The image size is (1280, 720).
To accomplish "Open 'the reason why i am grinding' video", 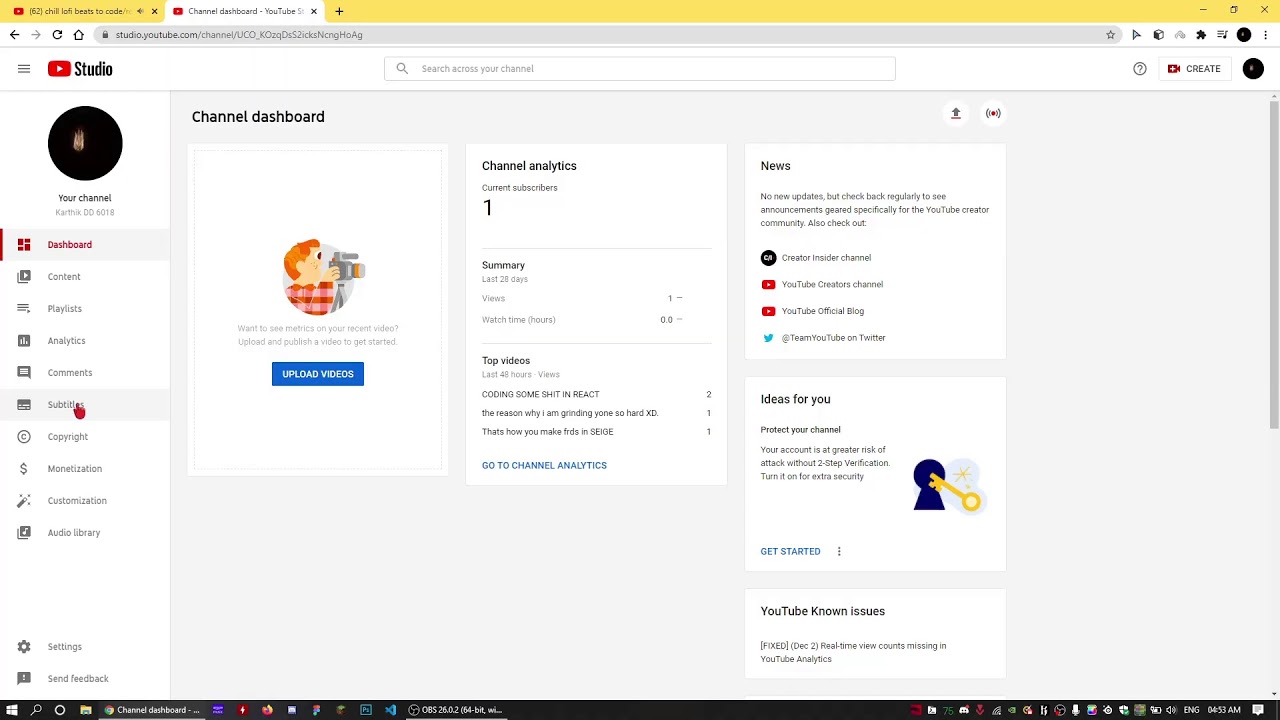I will point(570,413).
